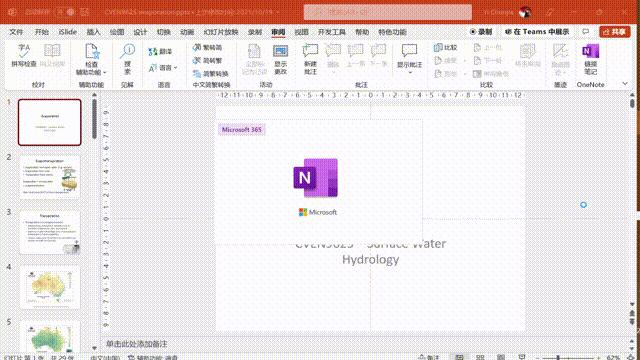Click the Microsoft 365 badge on splash
The image size is (640, 360).
[242, 129]
